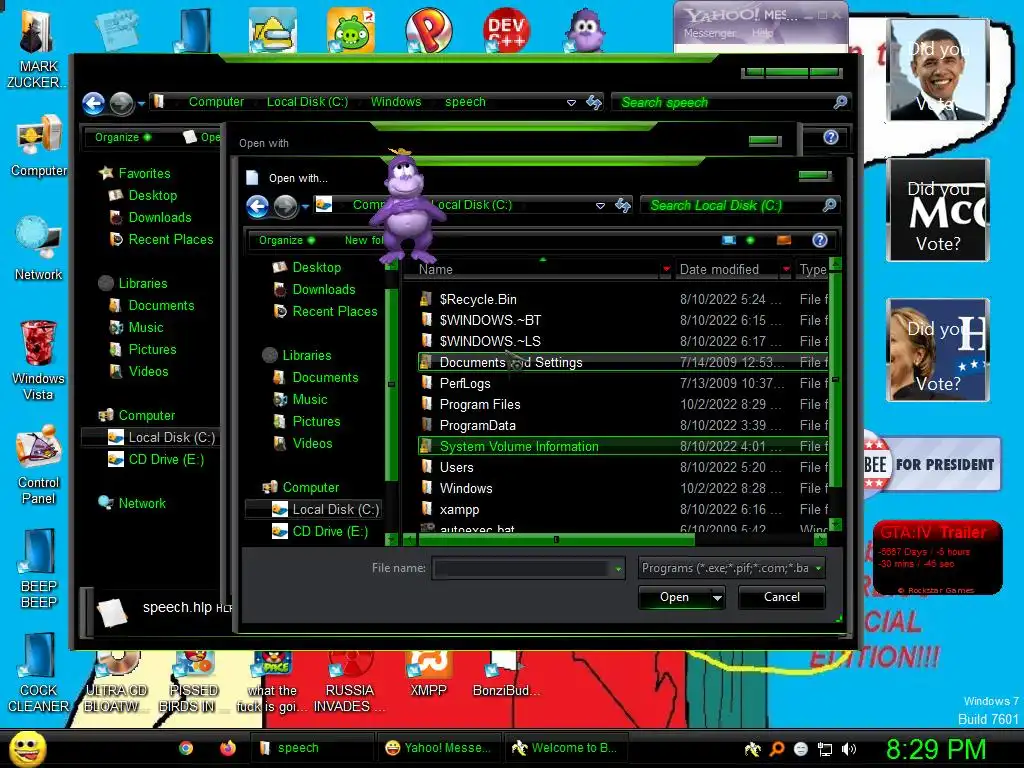
Task: Click the Search Local Disk (C:) box
Action: [x=739, y=206]
